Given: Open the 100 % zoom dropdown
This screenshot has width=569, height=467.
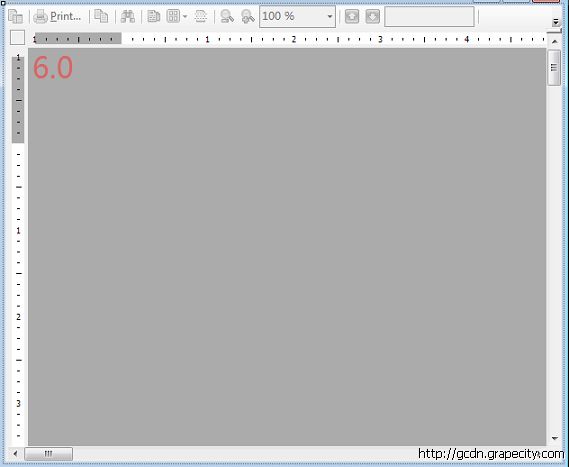Looking at the screenshot, I should tap(298, 16).
